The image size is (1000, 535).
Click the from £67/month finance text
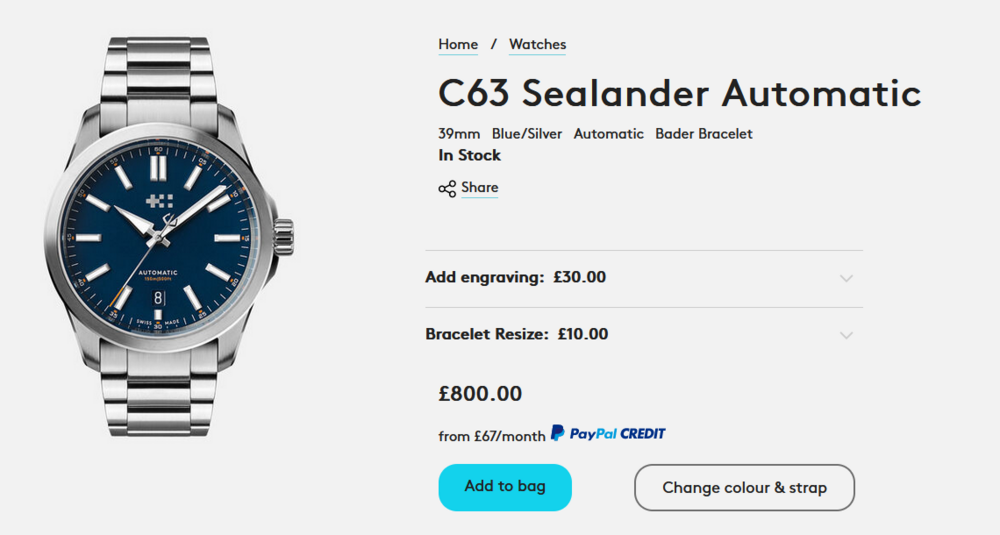pos(492,436)
